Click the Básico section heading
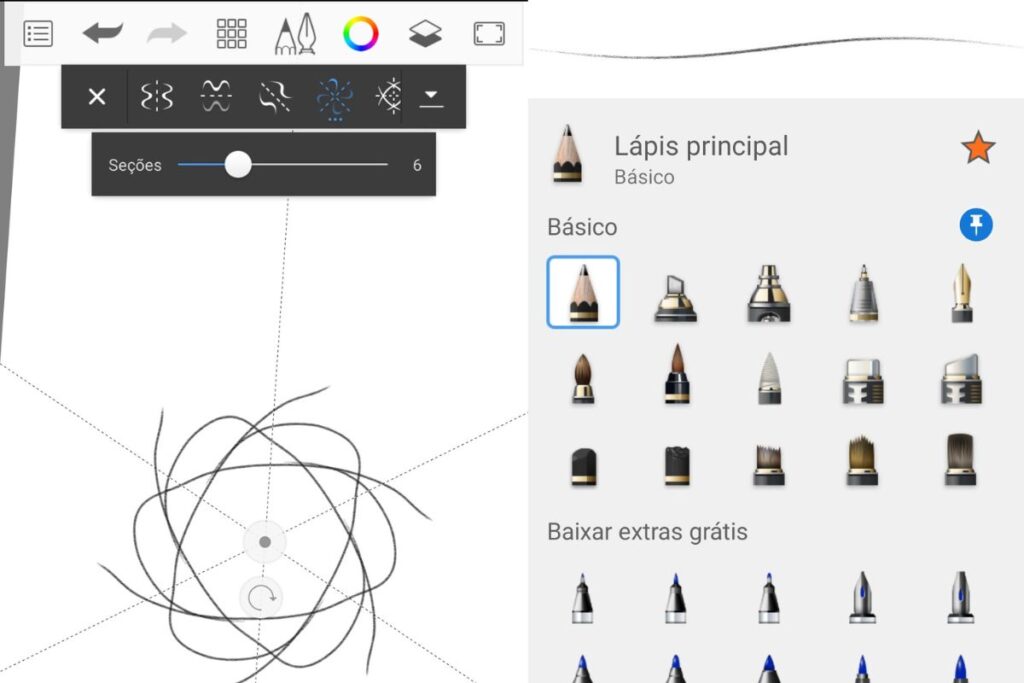Viewport: 1024px width, 683px height. pos(582,227)
